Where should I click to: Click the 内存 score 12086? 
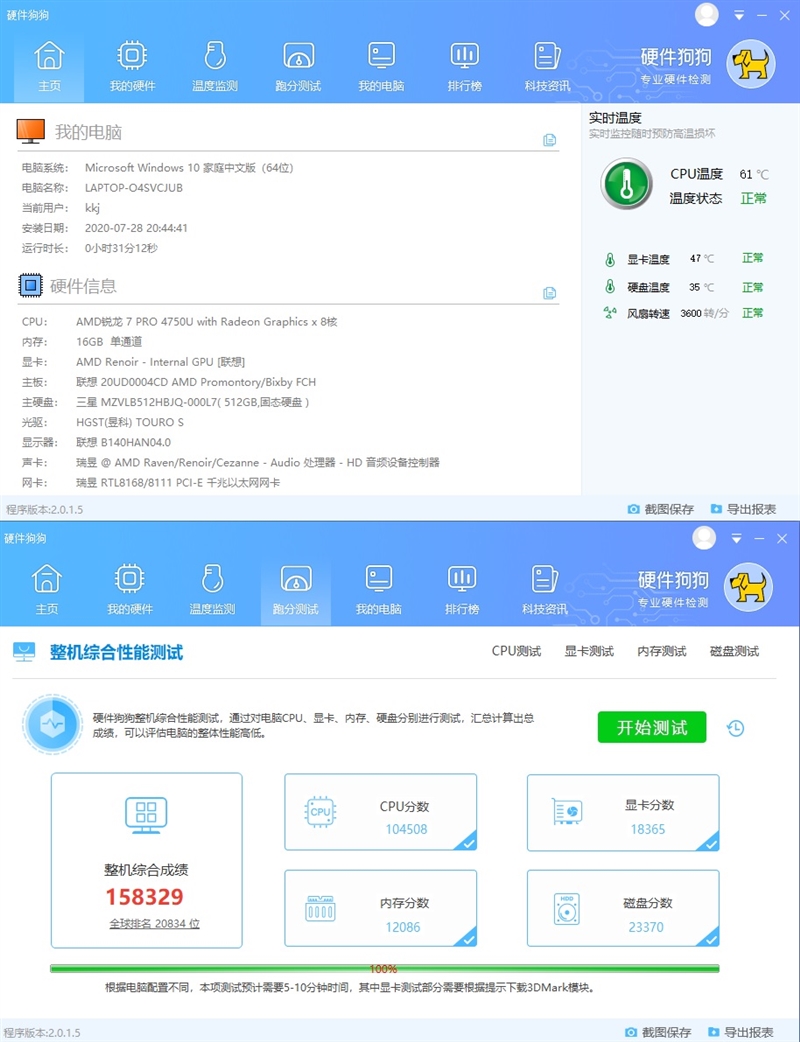[x=403, y=927]
